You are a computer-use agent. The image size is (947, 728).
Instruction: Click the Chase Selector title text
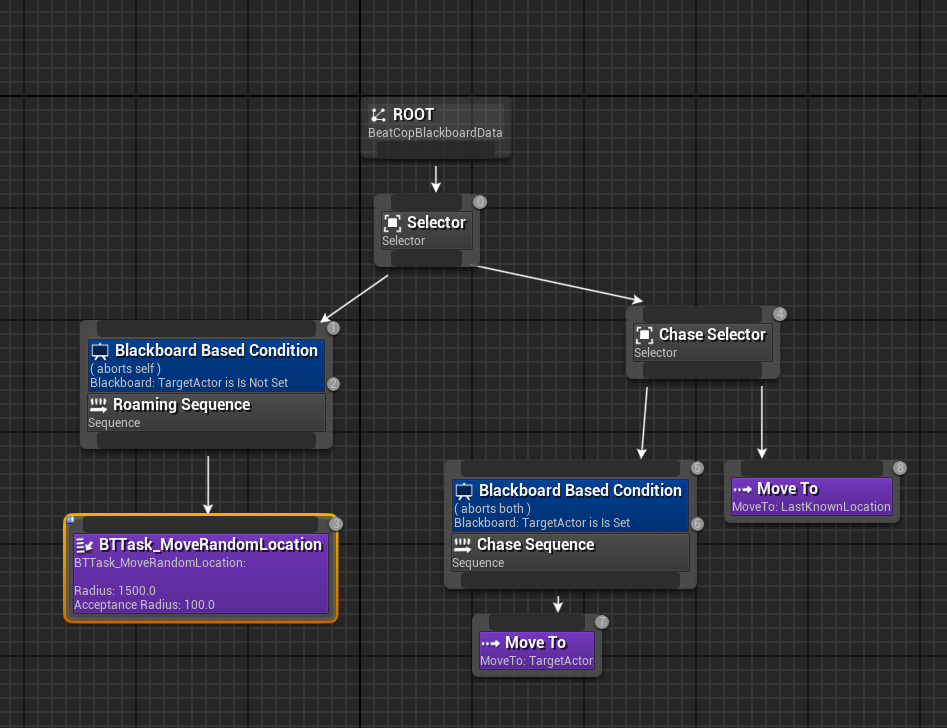pos(712,335)
